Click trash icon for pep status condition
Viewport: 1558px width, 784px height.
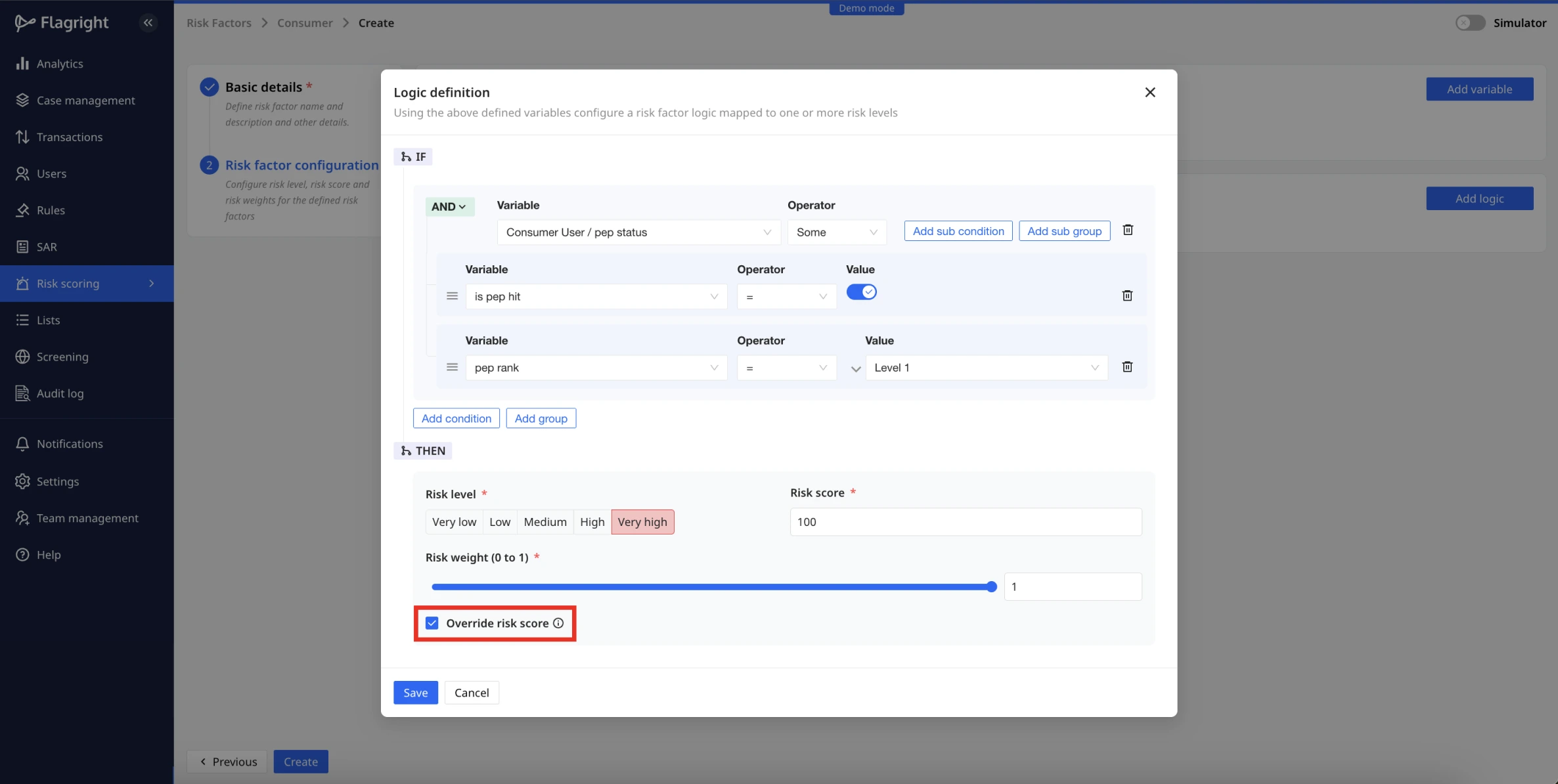click(1128, 230)
